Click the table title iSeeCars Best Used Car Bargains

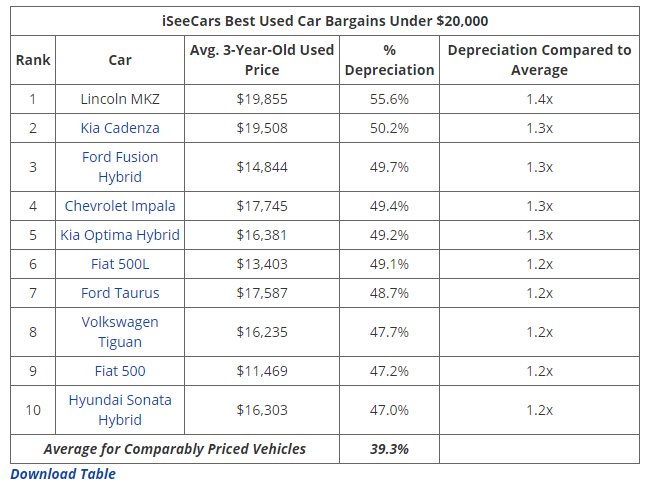tap(325, 21)
